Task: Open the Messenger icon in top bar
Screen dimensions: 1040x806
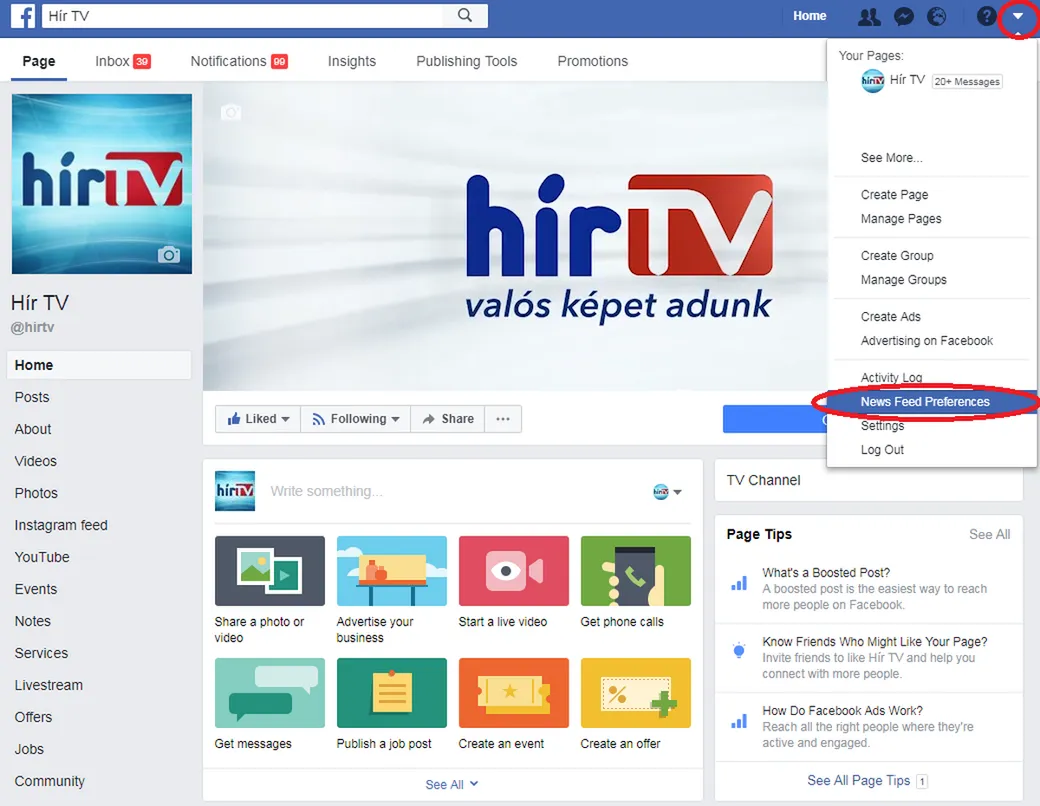Action: pos(903,16)
